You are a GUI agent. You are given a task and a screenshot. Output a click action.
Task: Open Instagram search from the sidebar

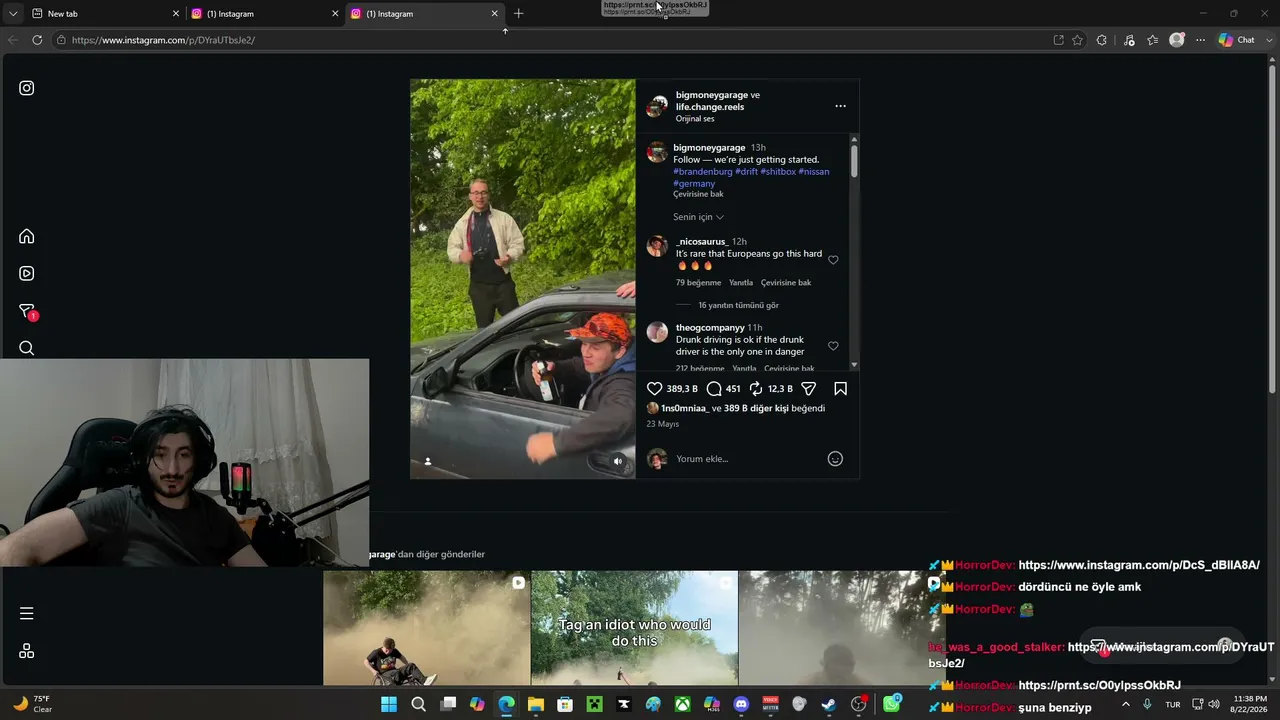tap(27, 348)
